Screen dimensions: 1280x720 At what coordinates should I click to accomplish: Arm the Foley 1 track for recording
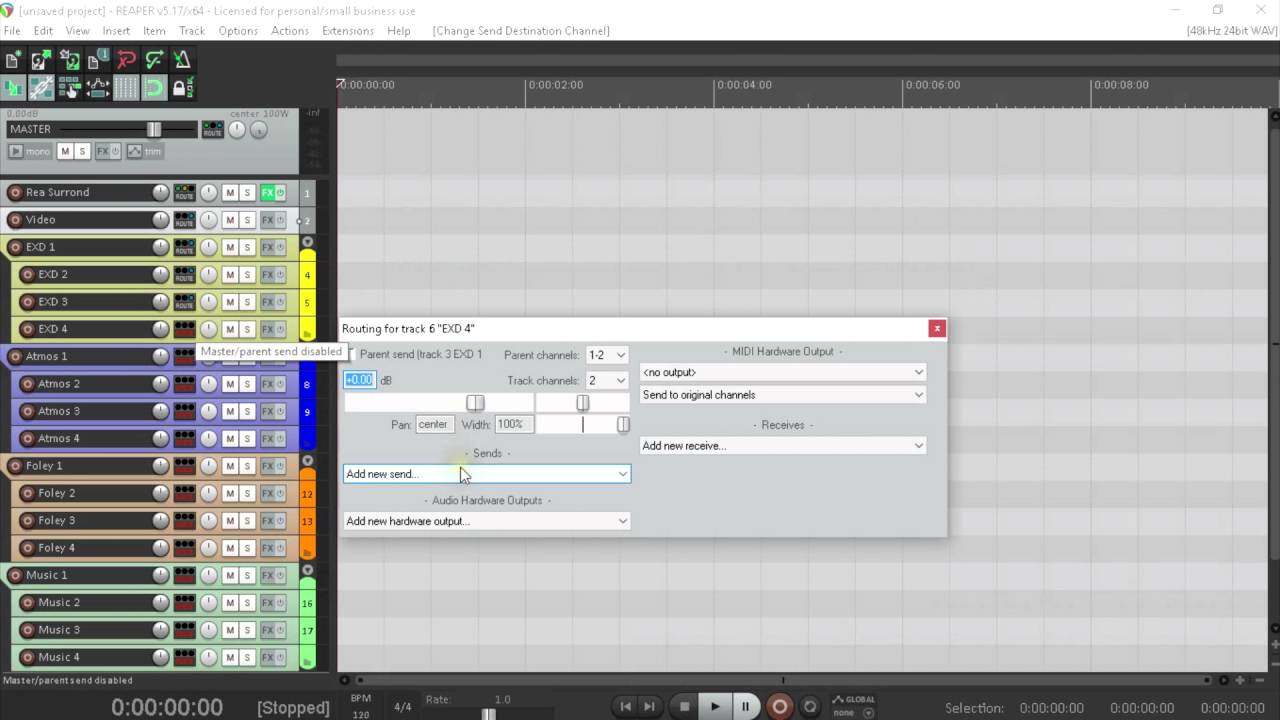coord(15,465)
